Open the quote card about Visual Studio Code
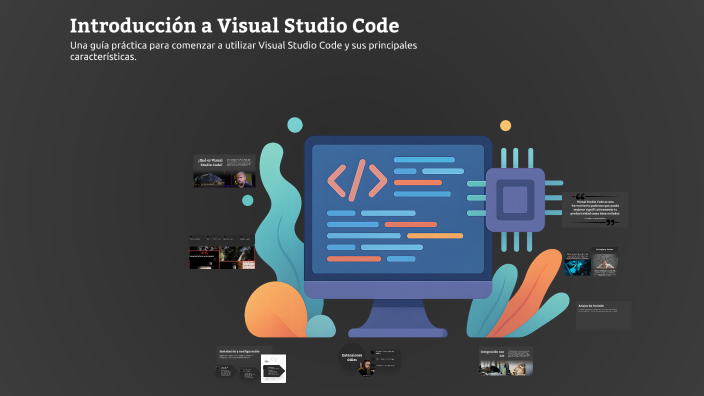 595,210
